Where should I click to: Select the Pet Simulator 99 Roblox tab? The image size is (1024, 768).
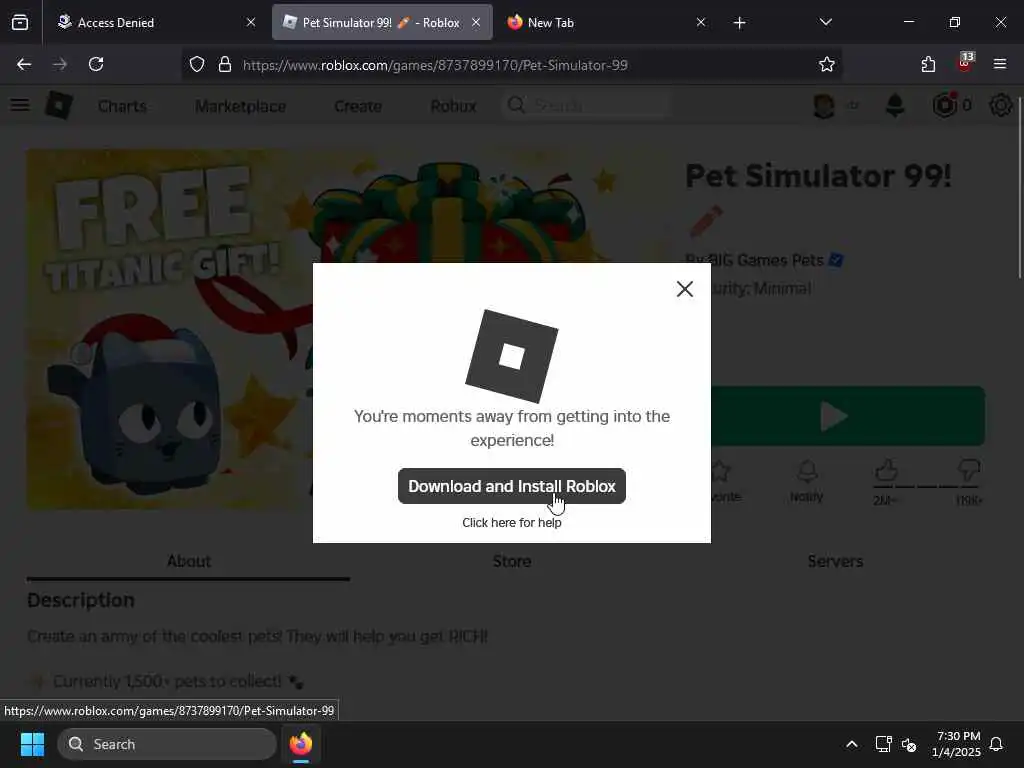[382, 22]
